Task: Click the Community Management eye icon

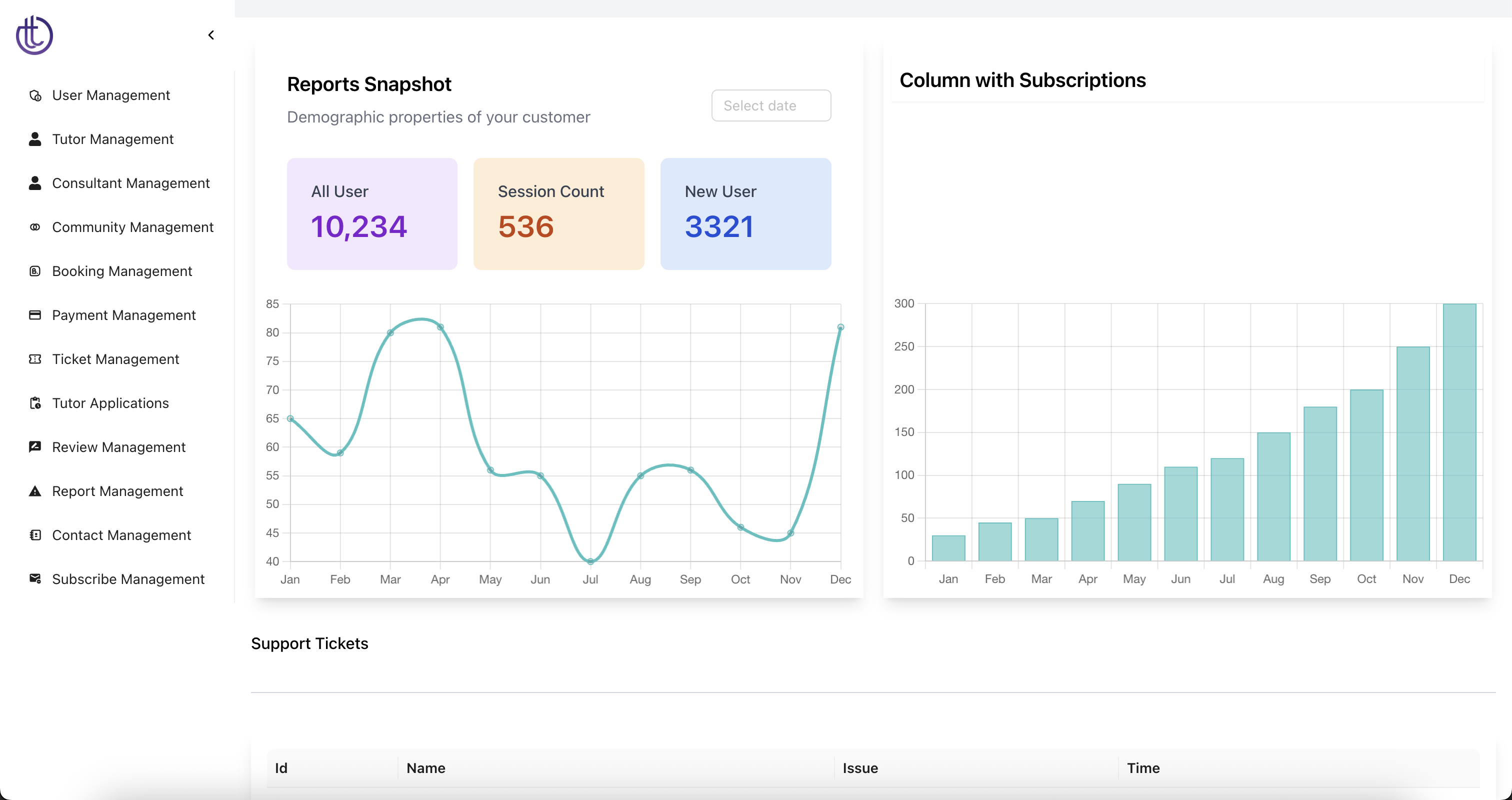Action: click(x=35, y=226)
